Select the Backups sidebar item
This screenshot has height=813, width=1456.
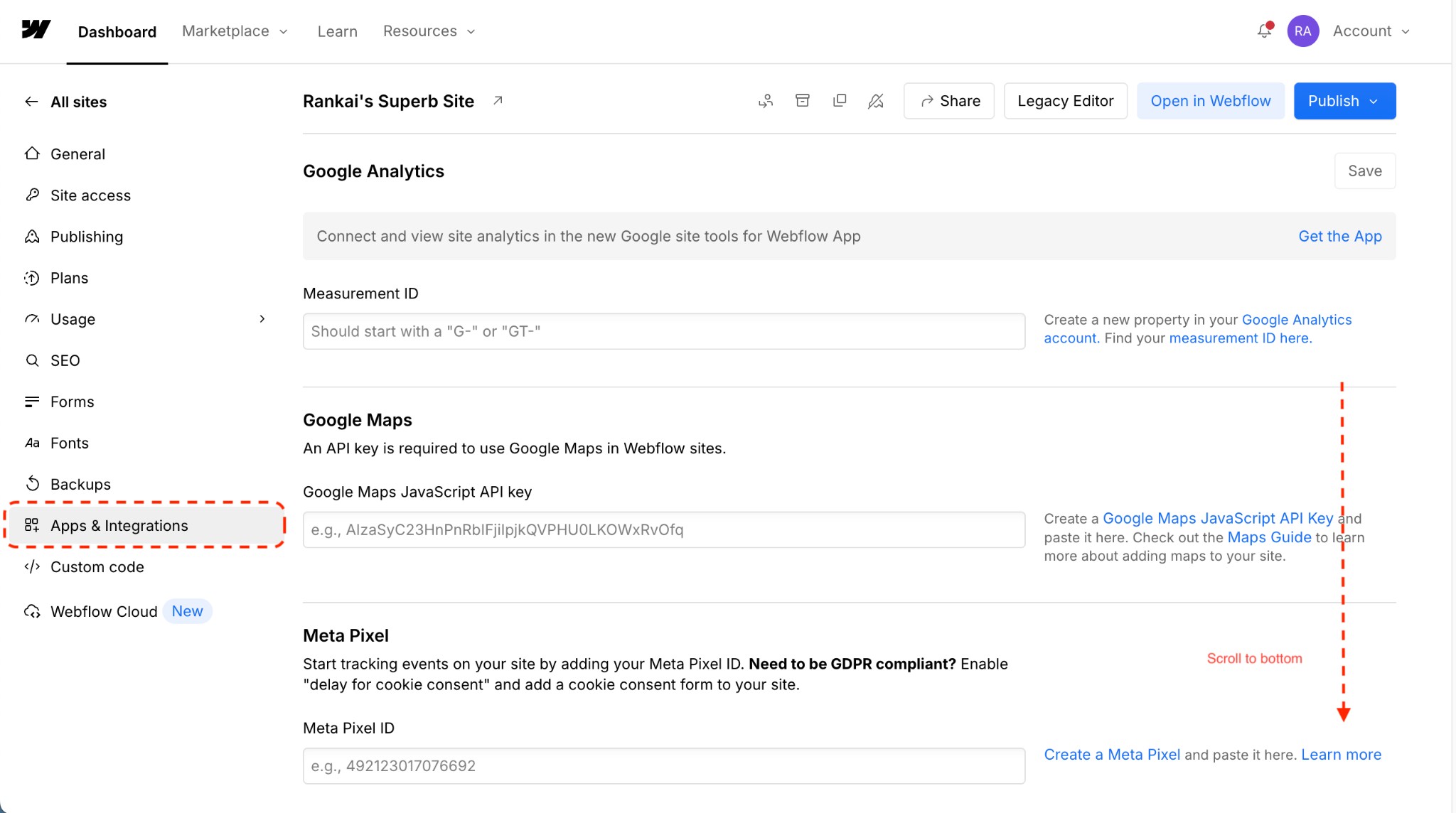80,484
